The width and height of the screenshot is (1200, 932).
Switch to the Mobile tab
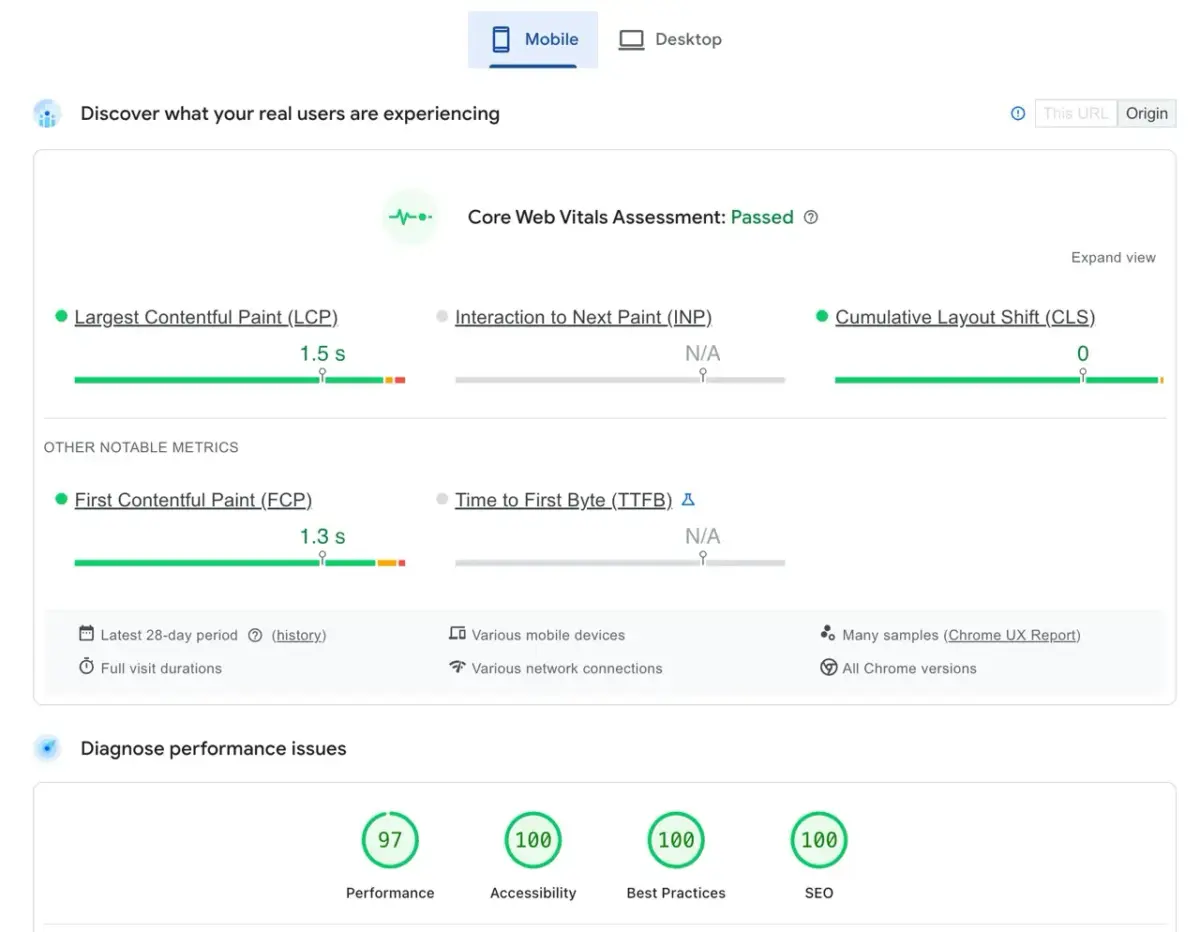533,40
